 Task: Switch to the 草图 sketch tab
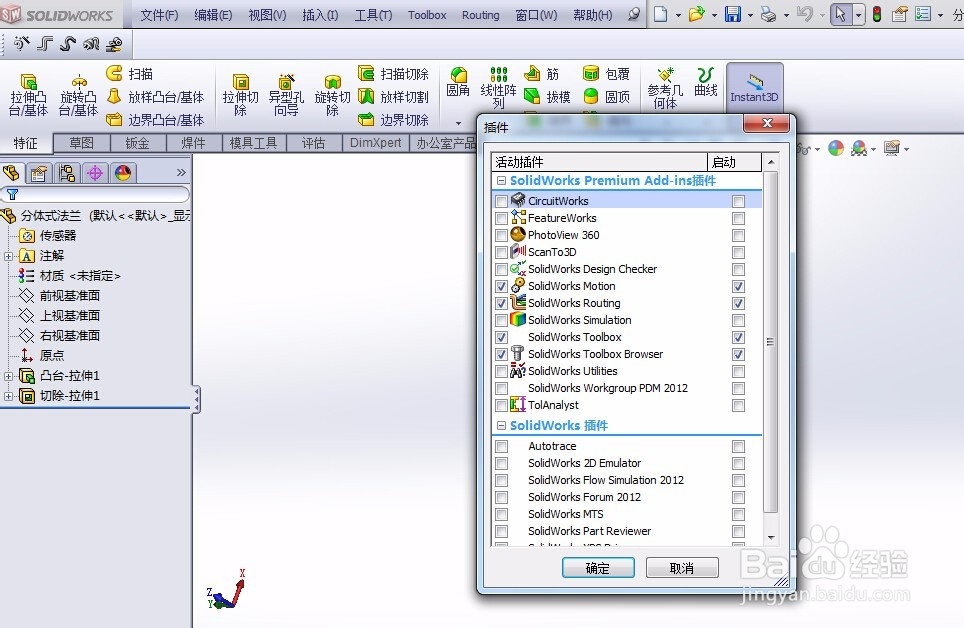[x=81, y=143]
